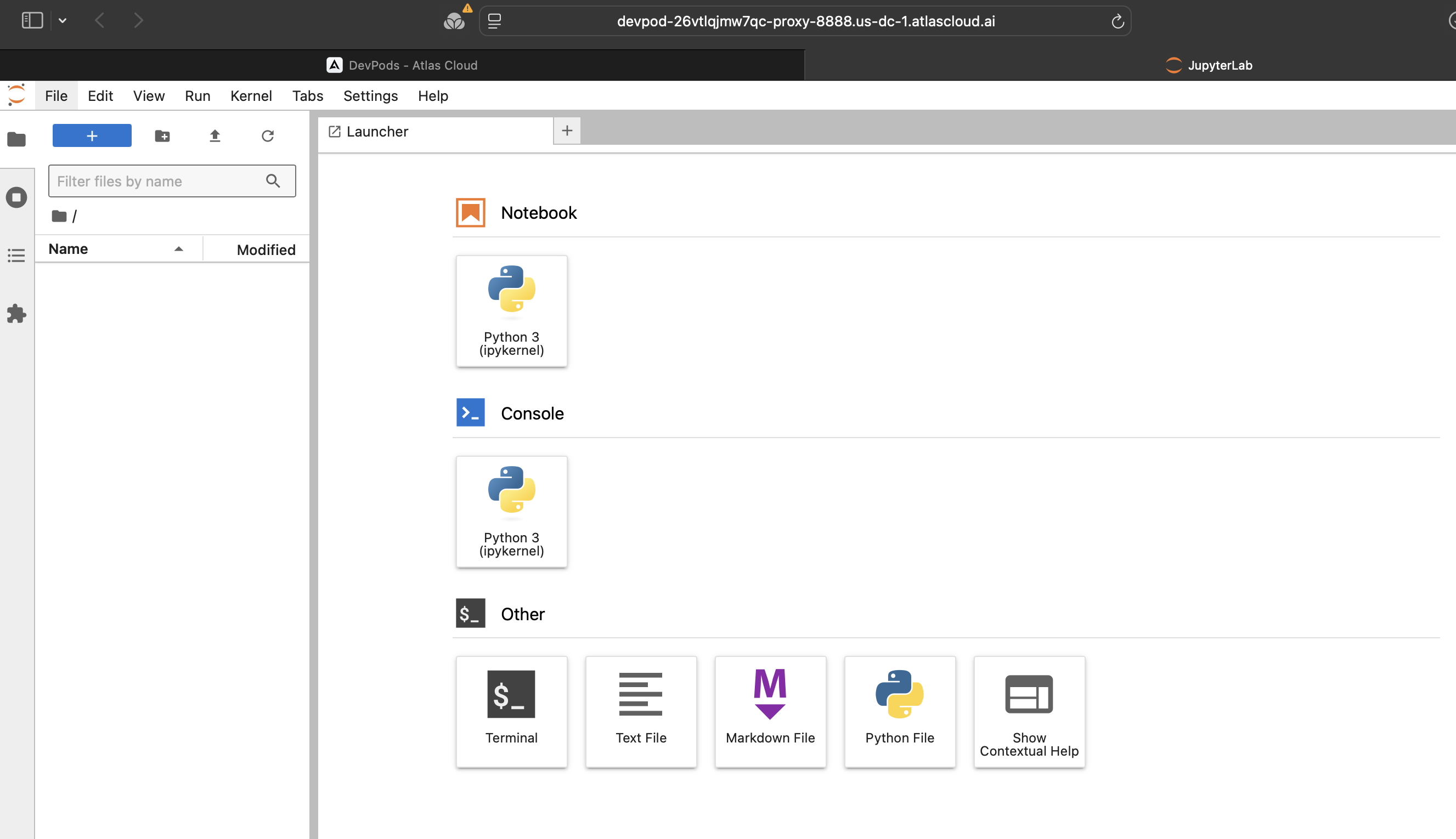Create a new folder with the folder-plus icon
The height and width of the screenshot is (839, 1456).
162,136
